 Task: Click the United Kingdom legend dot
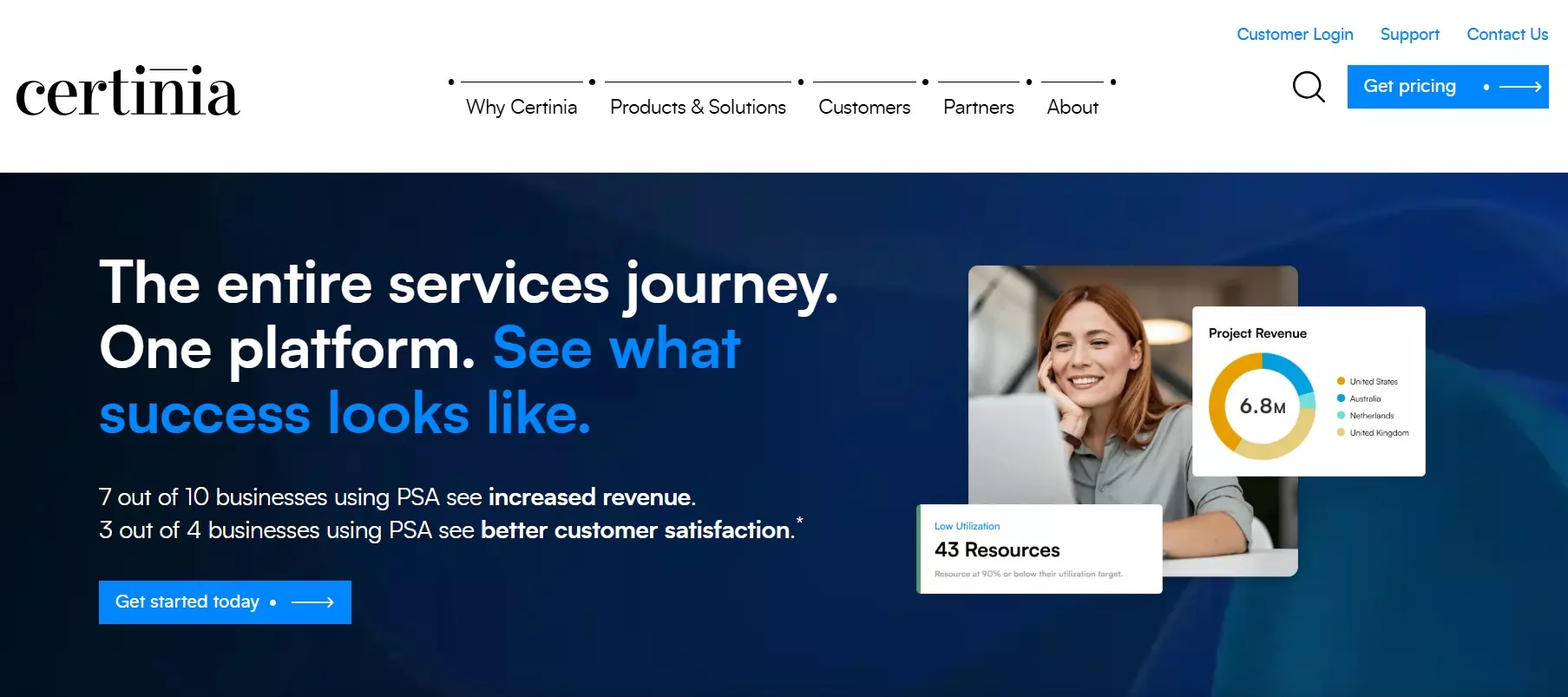pos(1341,432)
